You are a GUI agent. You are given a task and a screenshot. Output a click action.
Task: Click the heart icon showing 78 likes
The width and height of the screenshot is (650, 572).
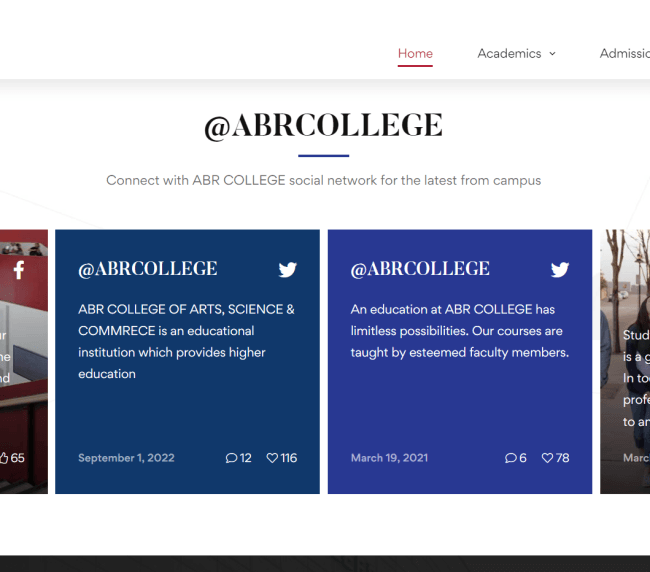[547, 458]
